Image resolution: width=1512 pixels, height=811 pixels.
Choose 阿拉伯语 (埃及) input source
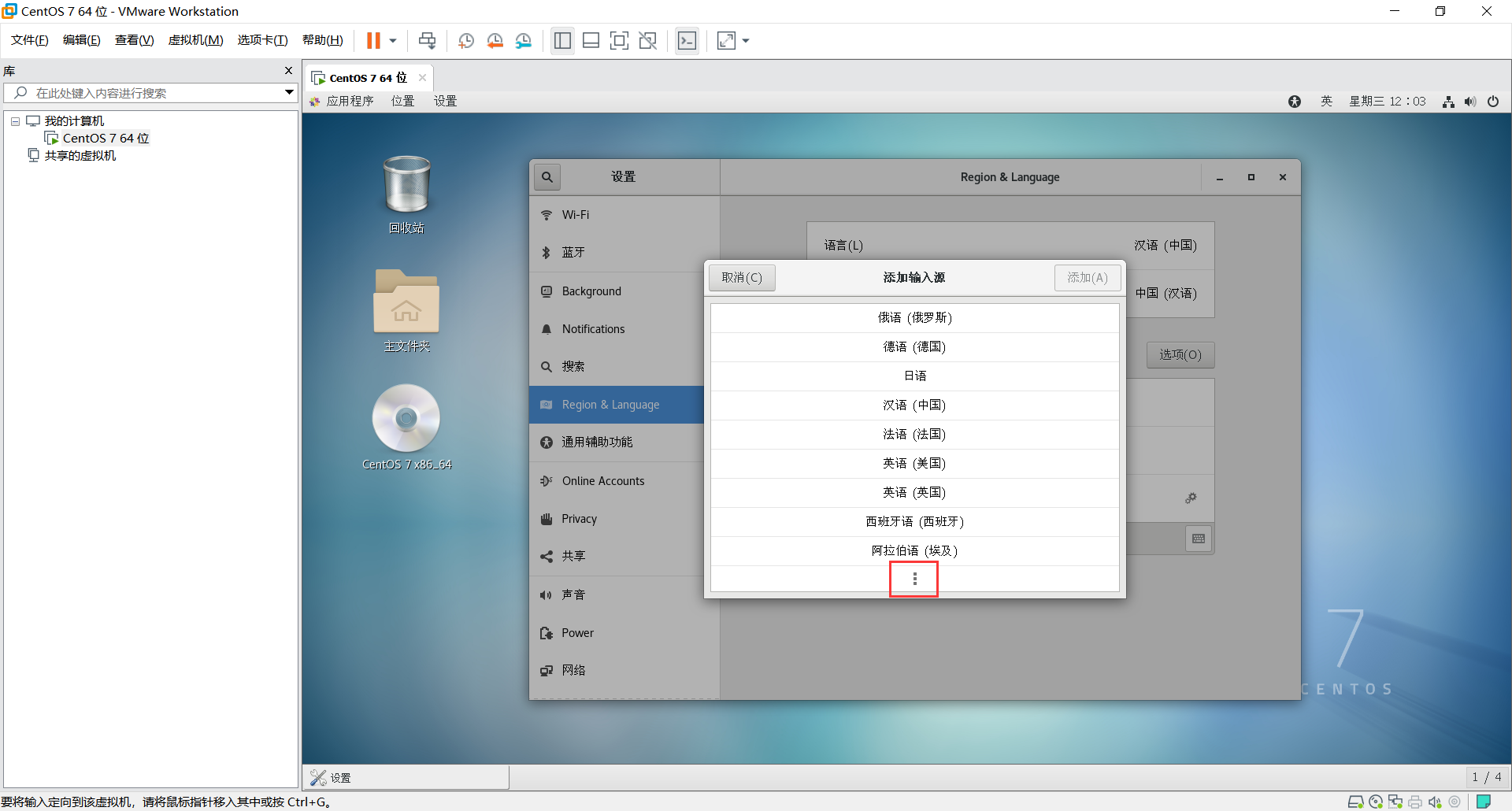[x=915, y=551]
